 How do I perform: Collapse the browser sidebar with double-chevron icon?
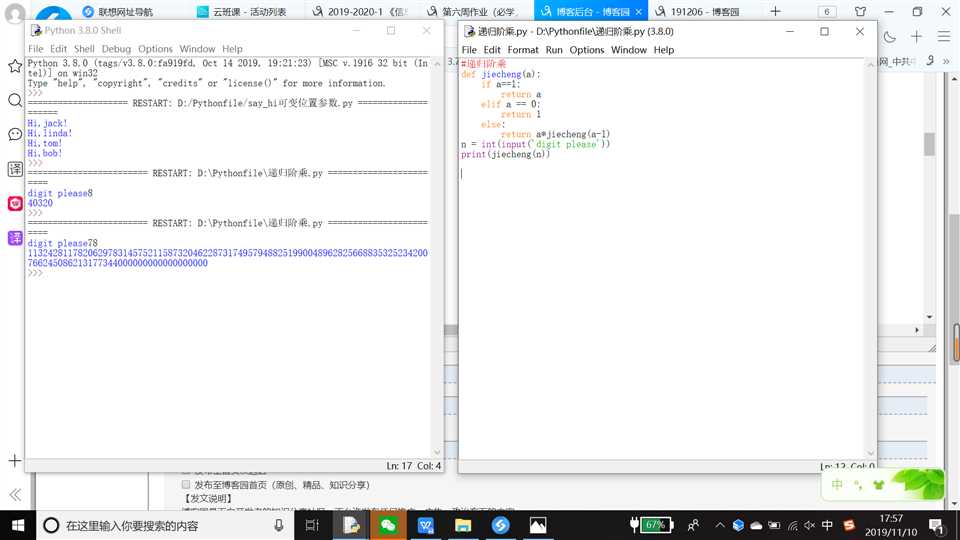pyautogui.click(x=15, y=495)
